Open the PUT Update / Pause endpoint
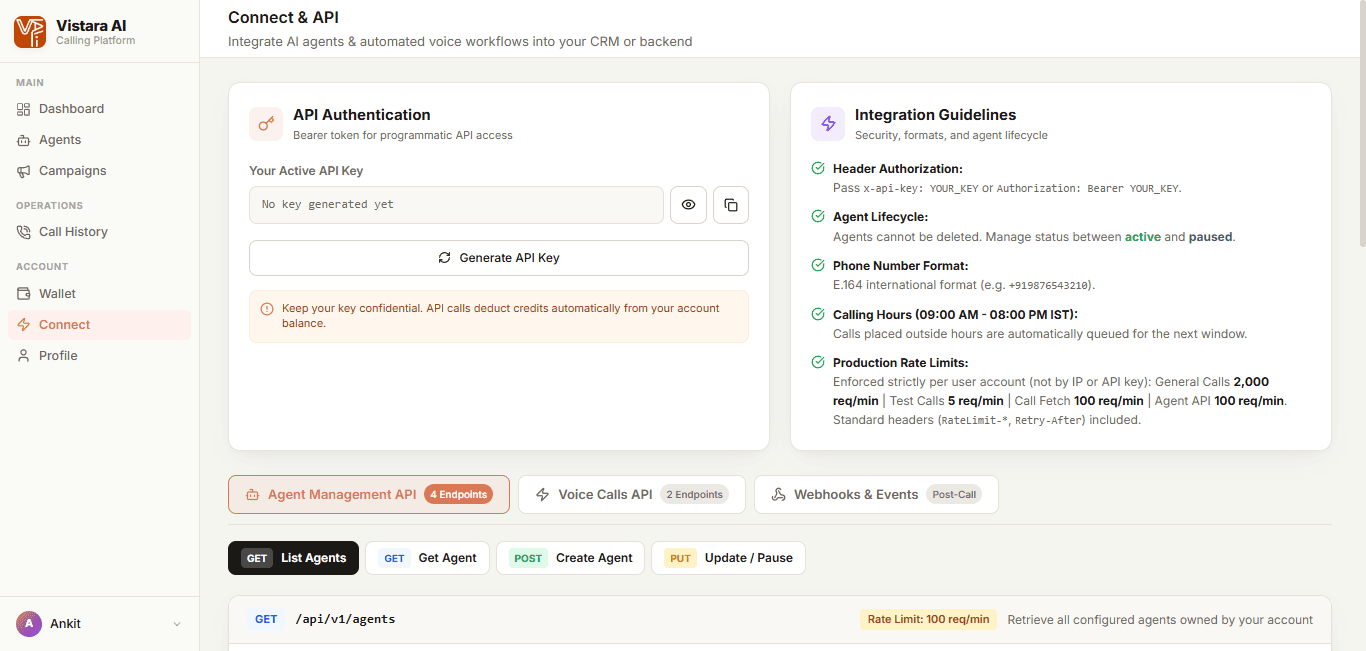 (728, 558)
